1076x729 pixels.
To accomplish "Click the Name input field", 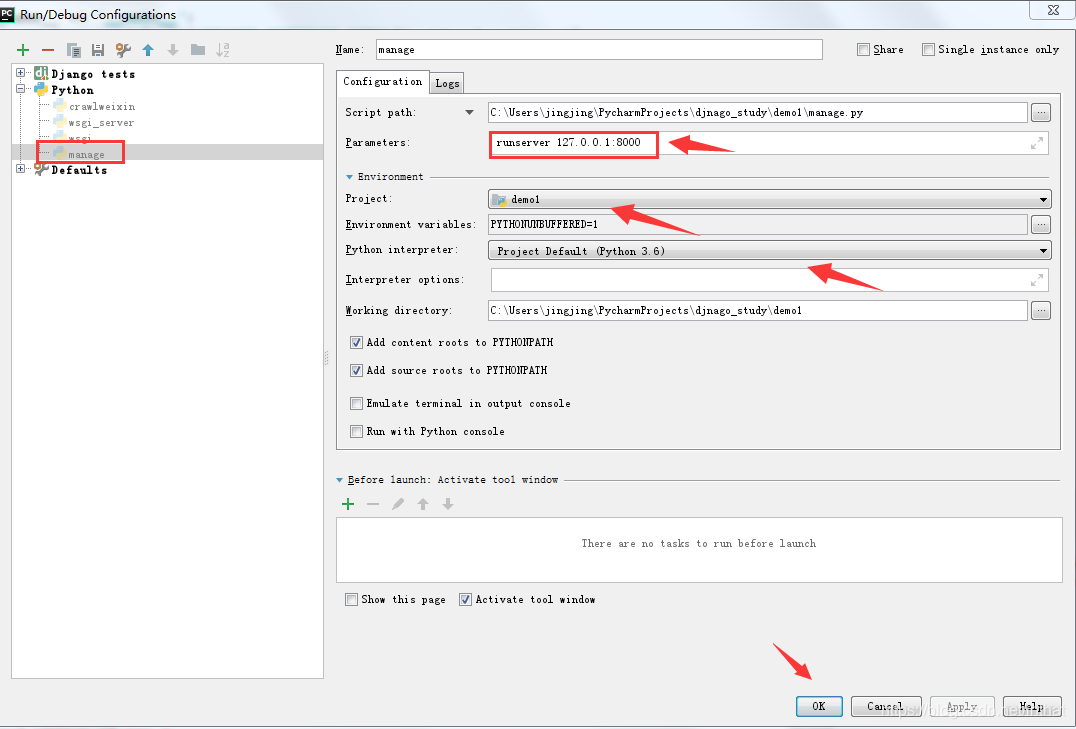I will [599, 49].
